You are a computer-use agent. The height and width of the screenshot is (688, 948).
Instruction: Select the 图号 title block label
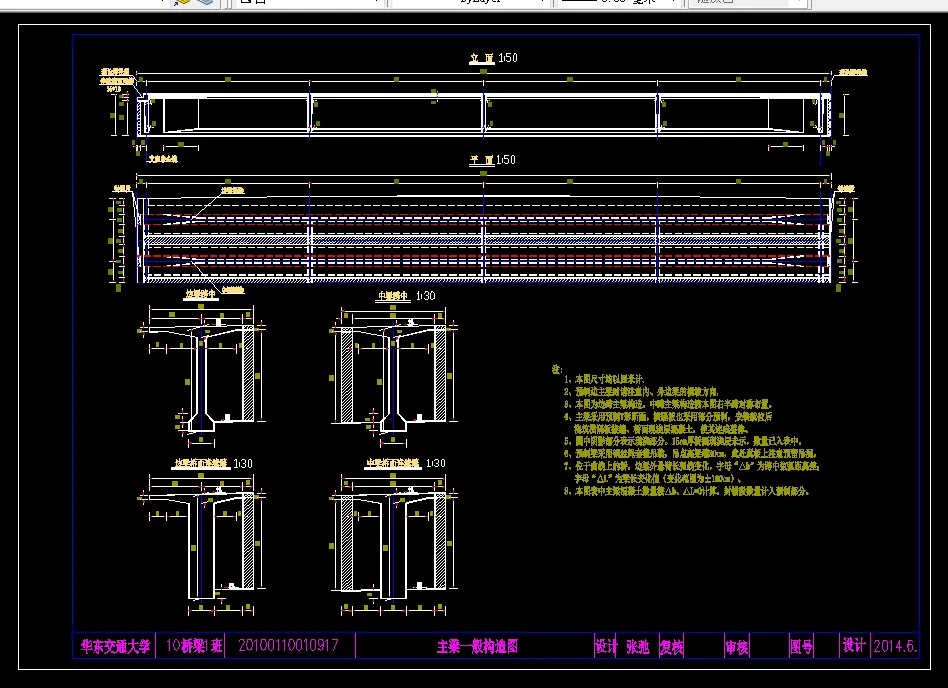pos(802,647)
